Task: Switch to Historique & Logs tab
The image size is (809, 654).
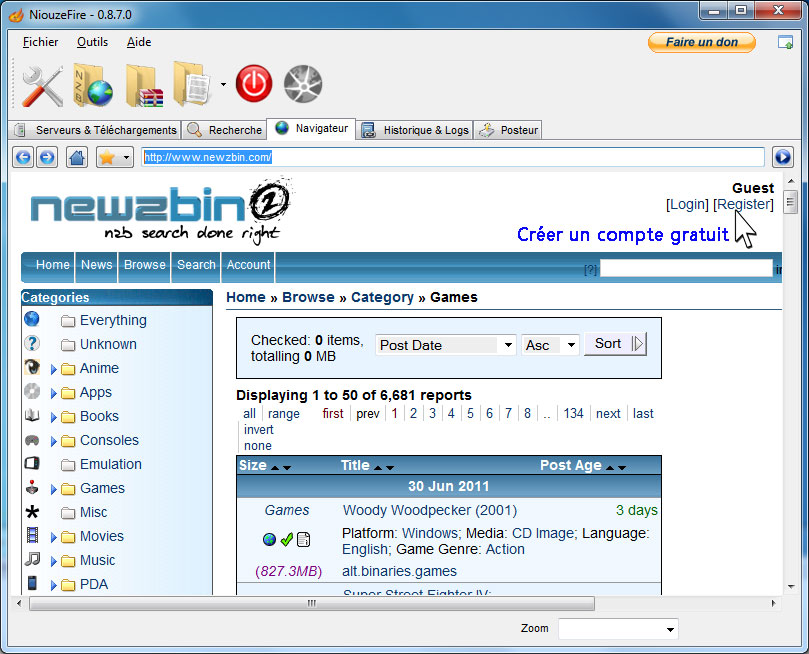Action: click(x=415, y=130)
